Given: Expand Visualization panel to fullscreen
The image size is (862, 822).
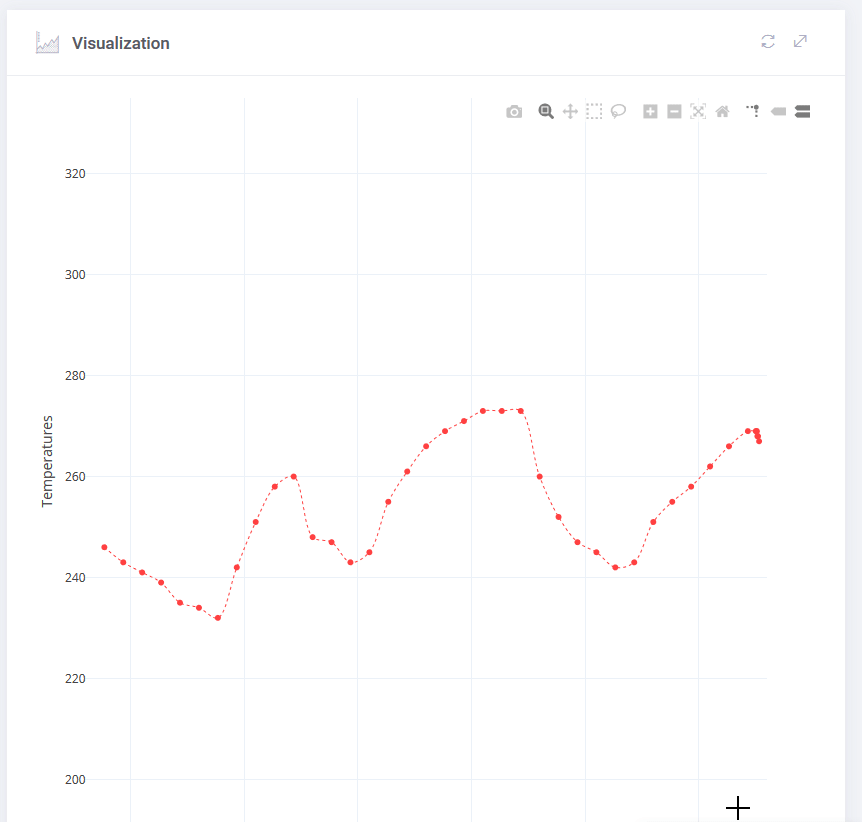Looking at the screenshot, I should [x=800, y=41].
